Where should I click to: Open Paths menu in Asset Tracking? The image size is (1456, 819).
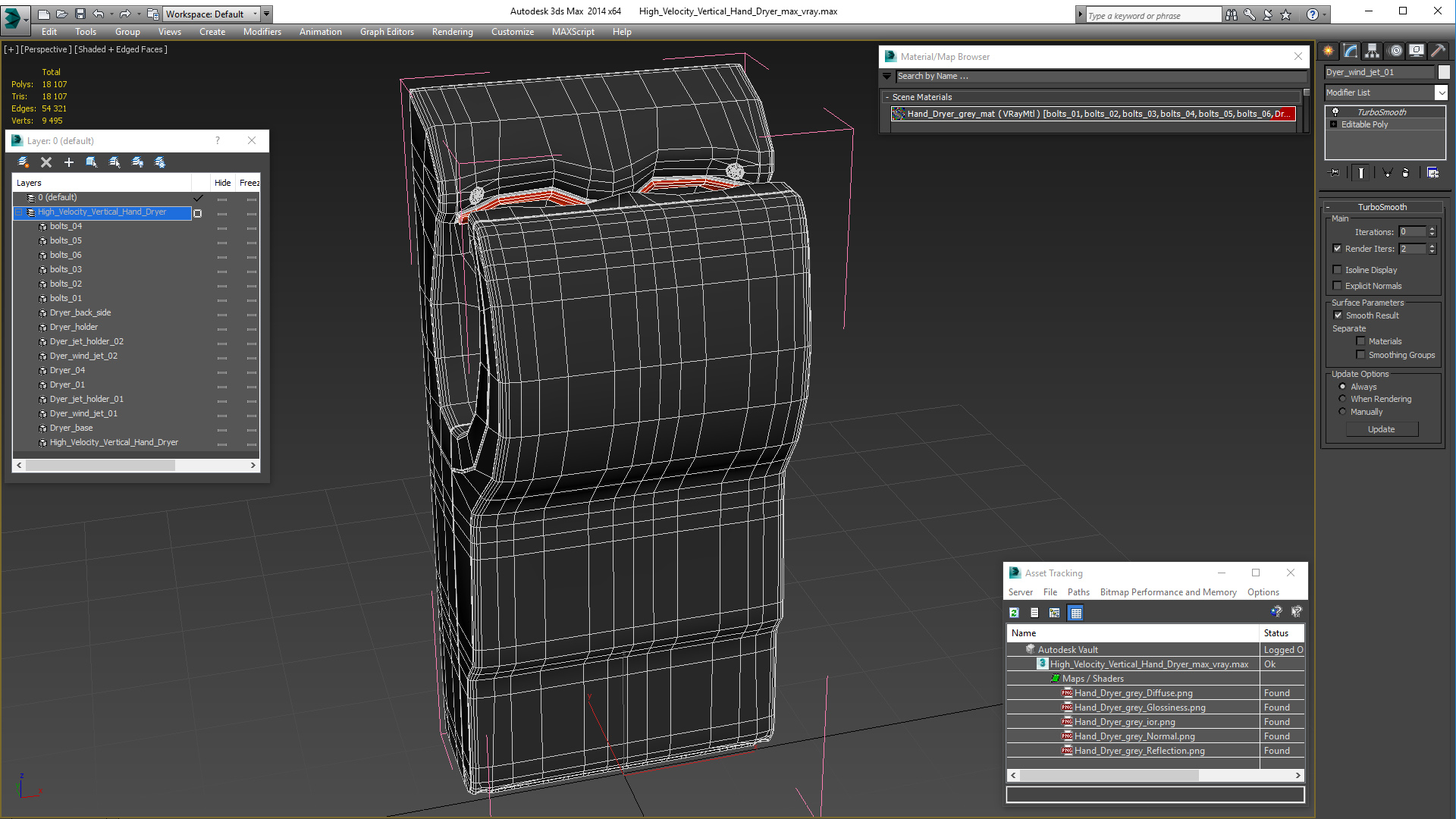click(x=1078, y=592)
